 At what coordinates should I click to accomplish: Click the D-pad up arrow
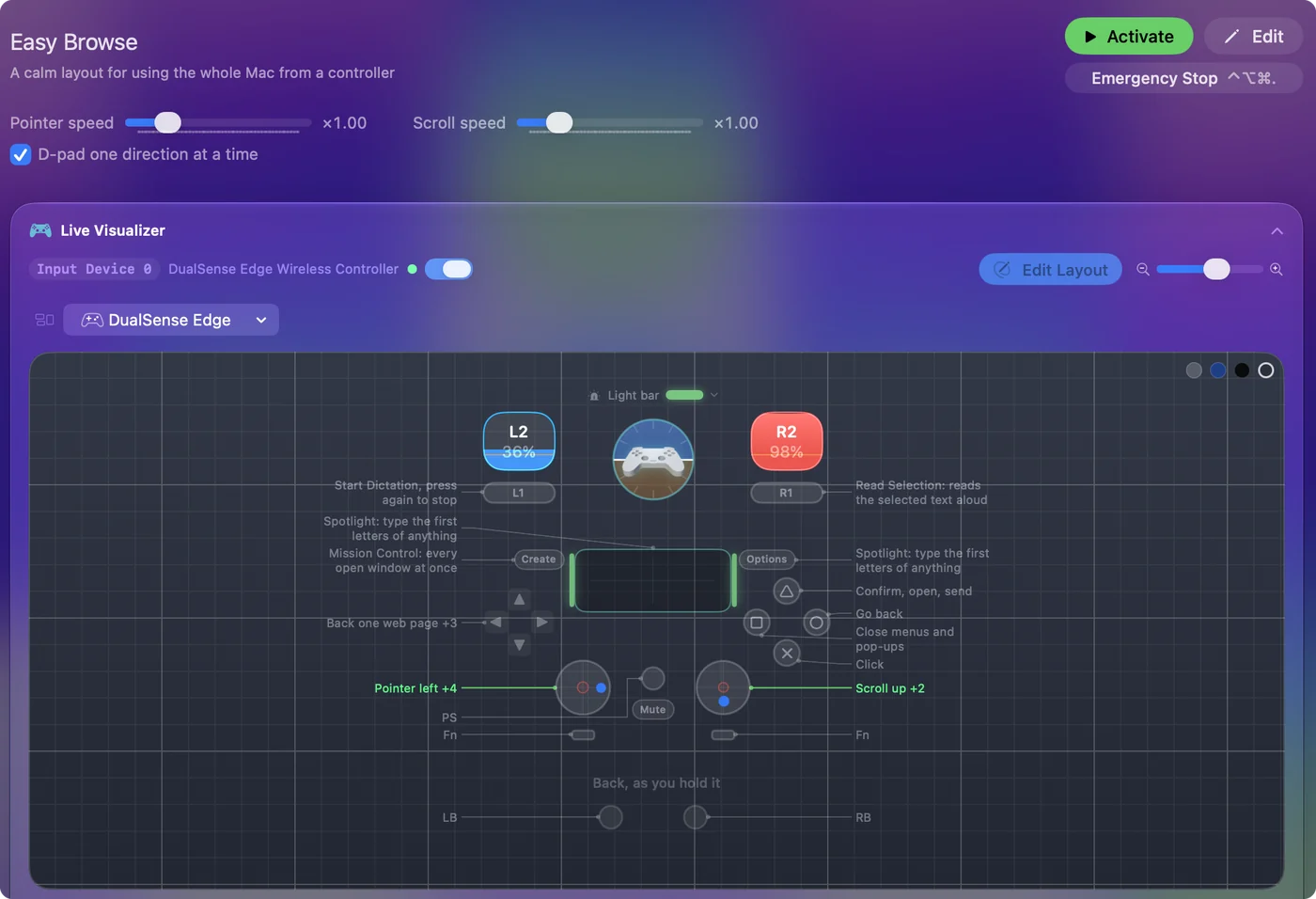coord(519,599)
